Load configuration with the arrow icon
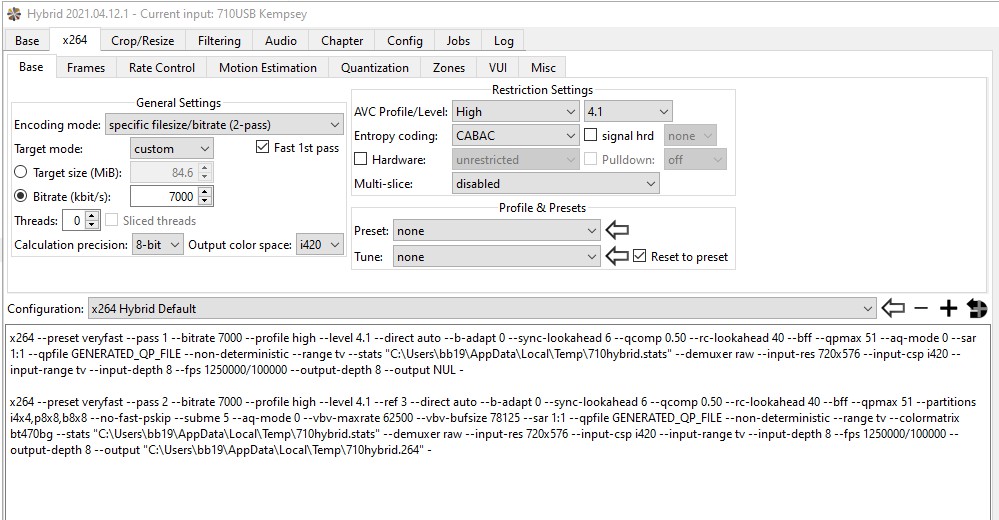This screenshot has width=999, height=520. click(x=893, y=308)
